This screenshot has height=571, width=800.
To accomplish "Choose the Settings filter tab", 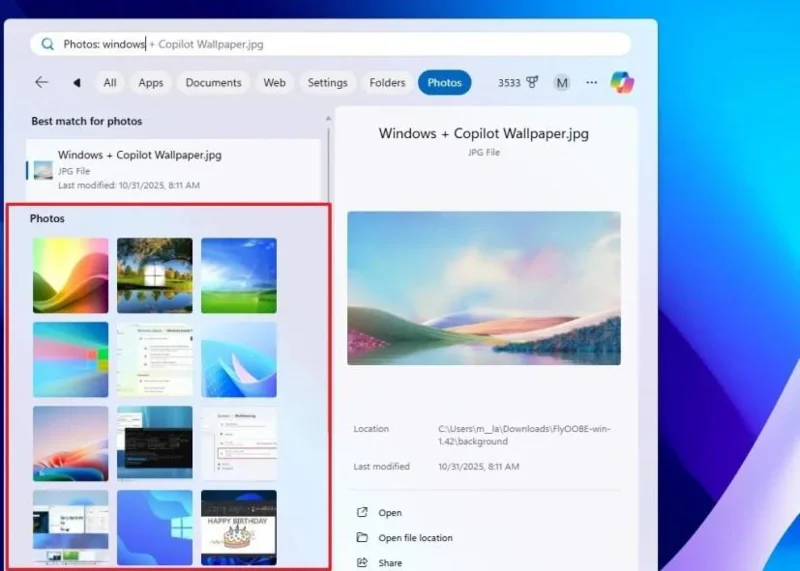I will click(328, 83).
